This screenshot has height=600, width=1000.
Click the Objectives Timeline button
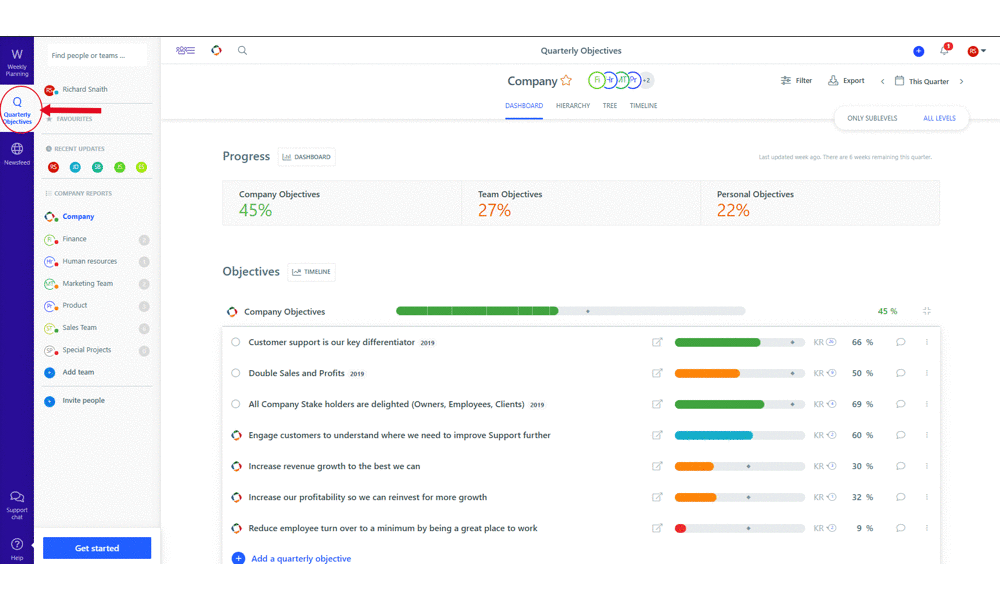pyautogui.click(x=311, y=272)
